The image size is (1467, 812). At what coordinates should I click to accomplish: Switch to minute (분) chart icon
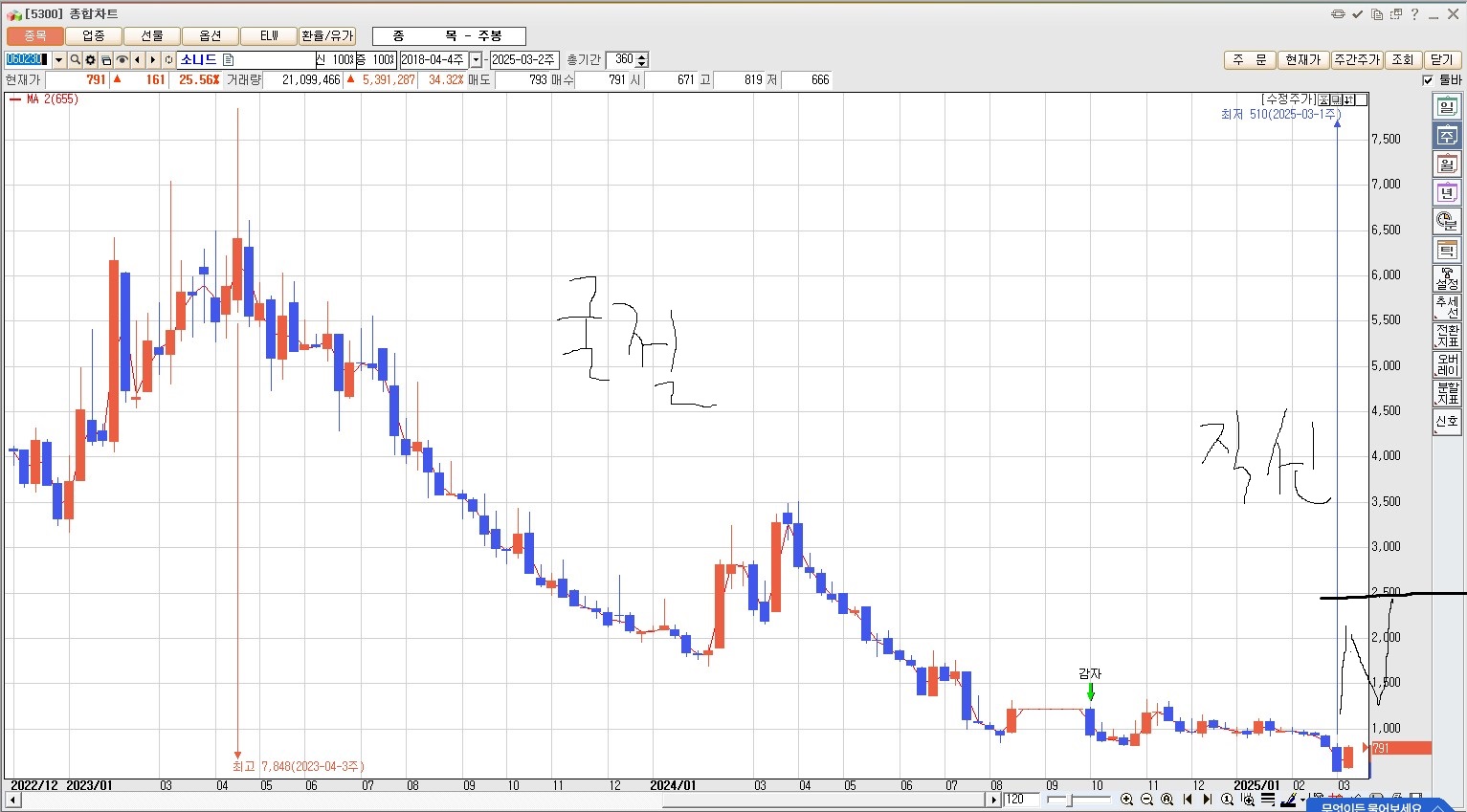[1446, 222]
